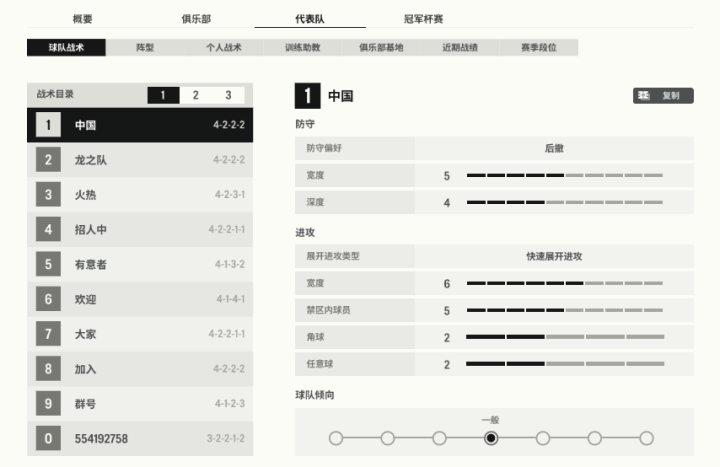Select tactic slot 3 火热
The height and width of the screenshot is (467, 720).
(x=140, y=195)
